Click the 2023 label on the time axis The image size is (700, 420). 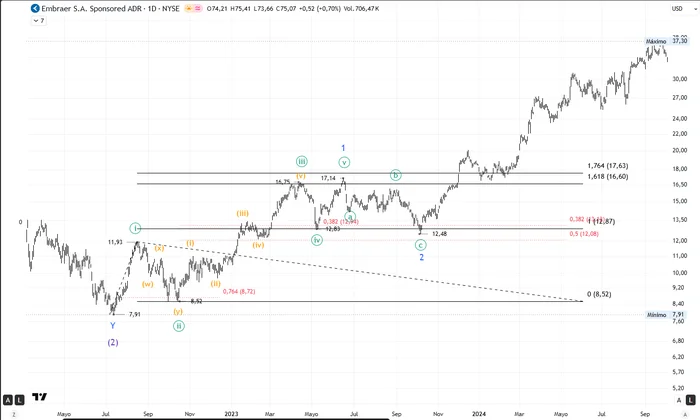click(231, 414)
